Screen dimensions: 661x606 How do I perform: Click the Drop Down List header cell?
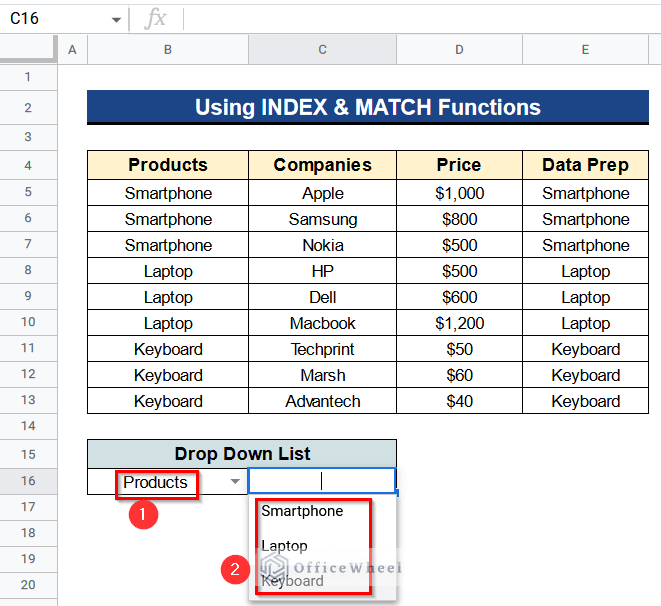[x=241, y=454]
